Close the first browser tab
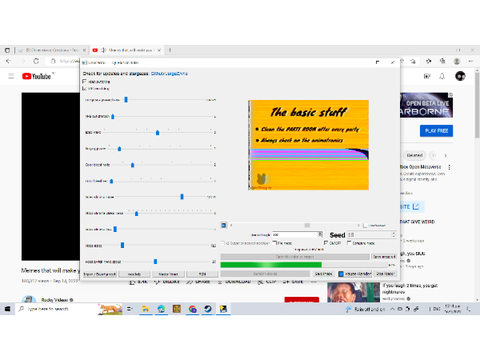 [84, 50]
